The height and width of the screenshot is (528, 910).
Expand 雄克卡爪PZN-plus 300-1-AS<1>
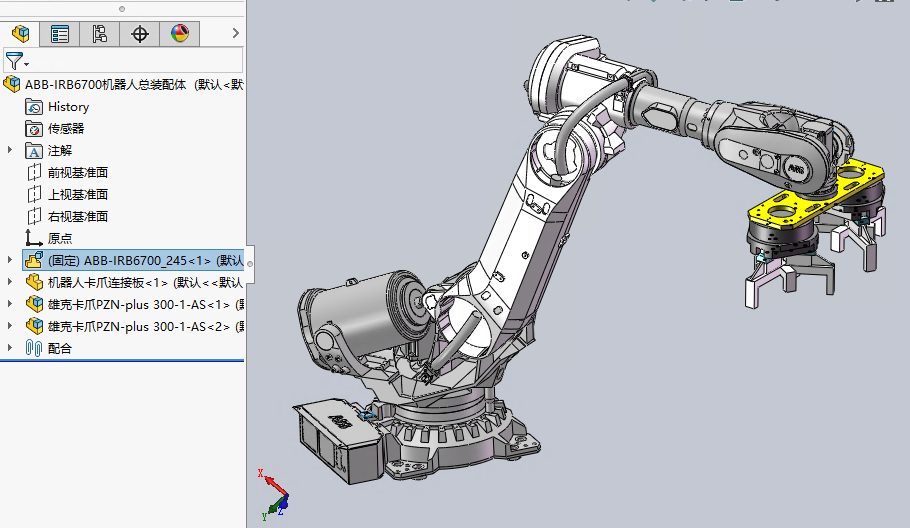pyautogui.click(x=10, y=303)
